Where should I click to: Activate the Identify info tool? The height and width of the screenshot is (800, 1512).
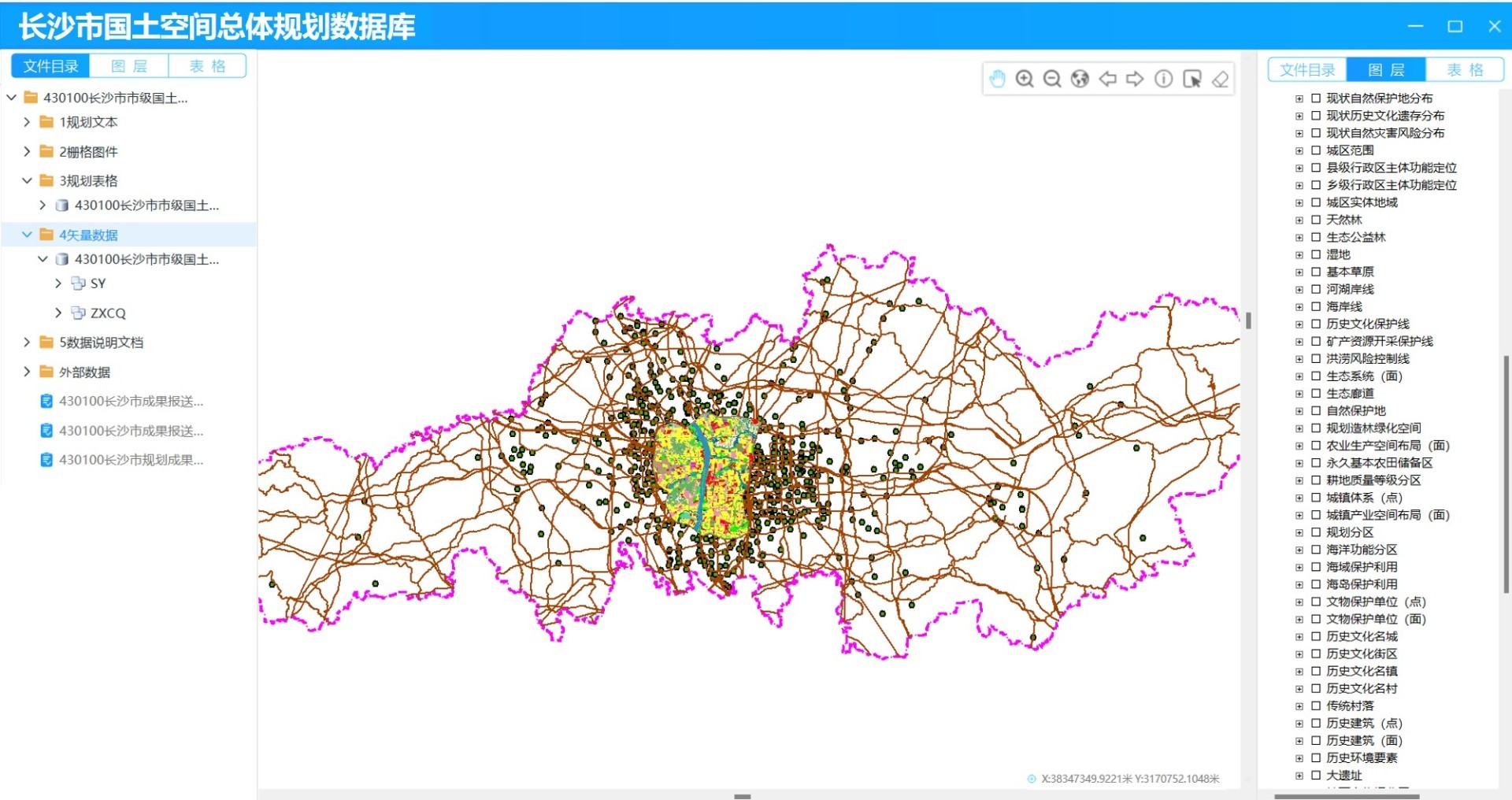pos(1163,79)
